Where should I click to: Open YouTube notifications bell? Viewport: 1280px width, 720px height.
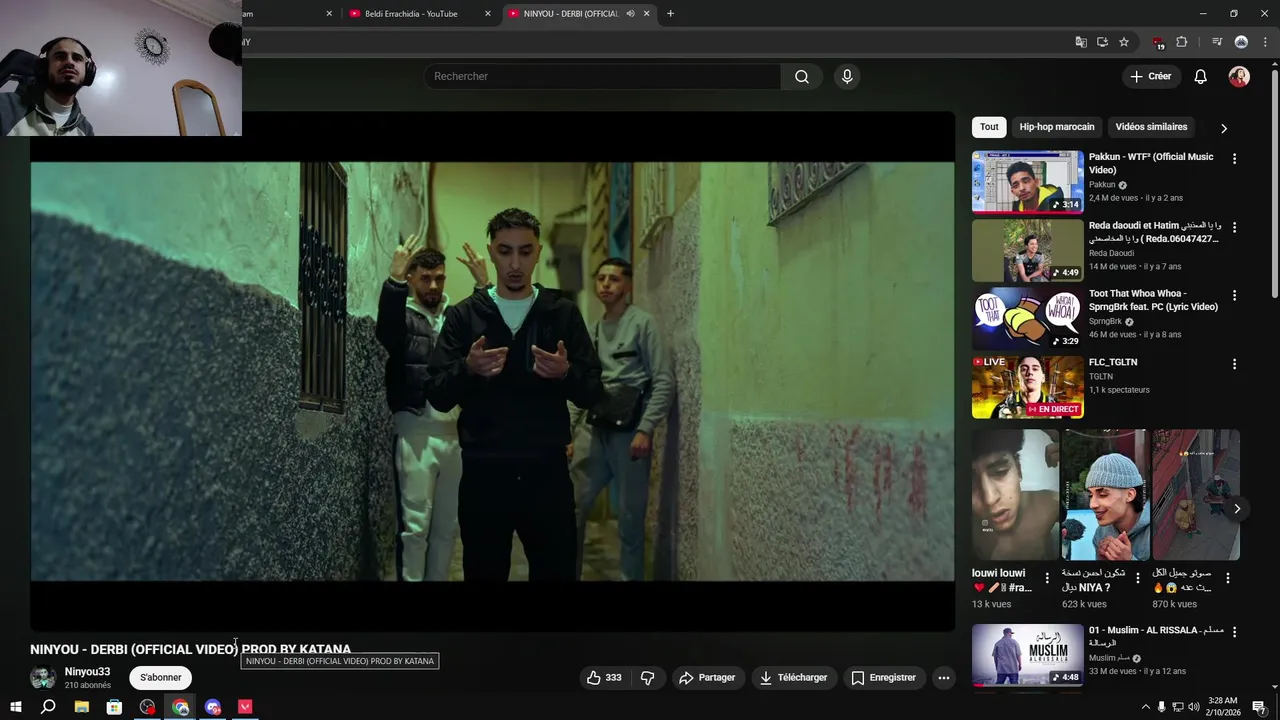tap(1201, 77)
